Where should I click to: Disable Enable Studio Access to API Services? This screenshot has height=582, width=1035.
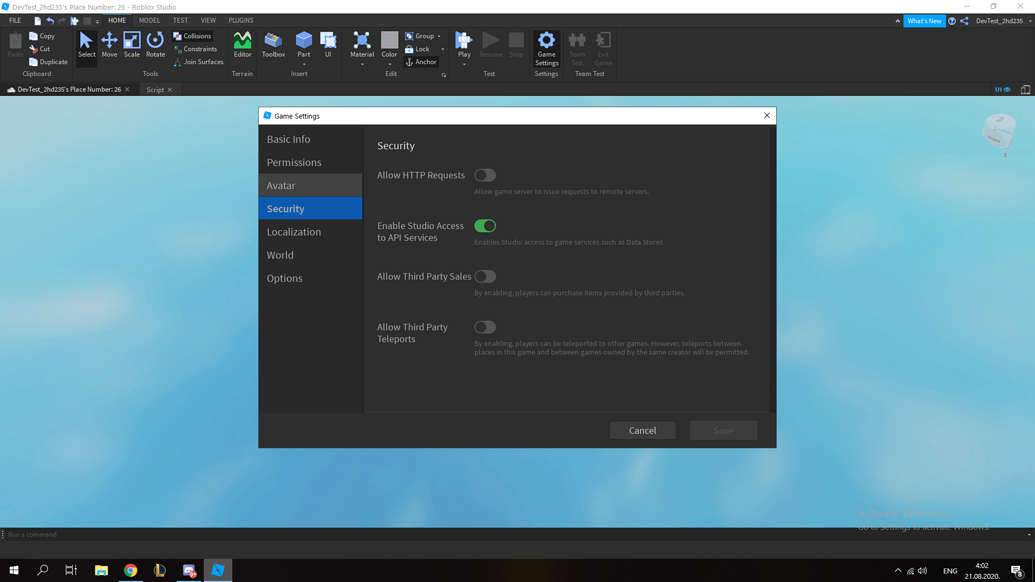coord(485,226)
